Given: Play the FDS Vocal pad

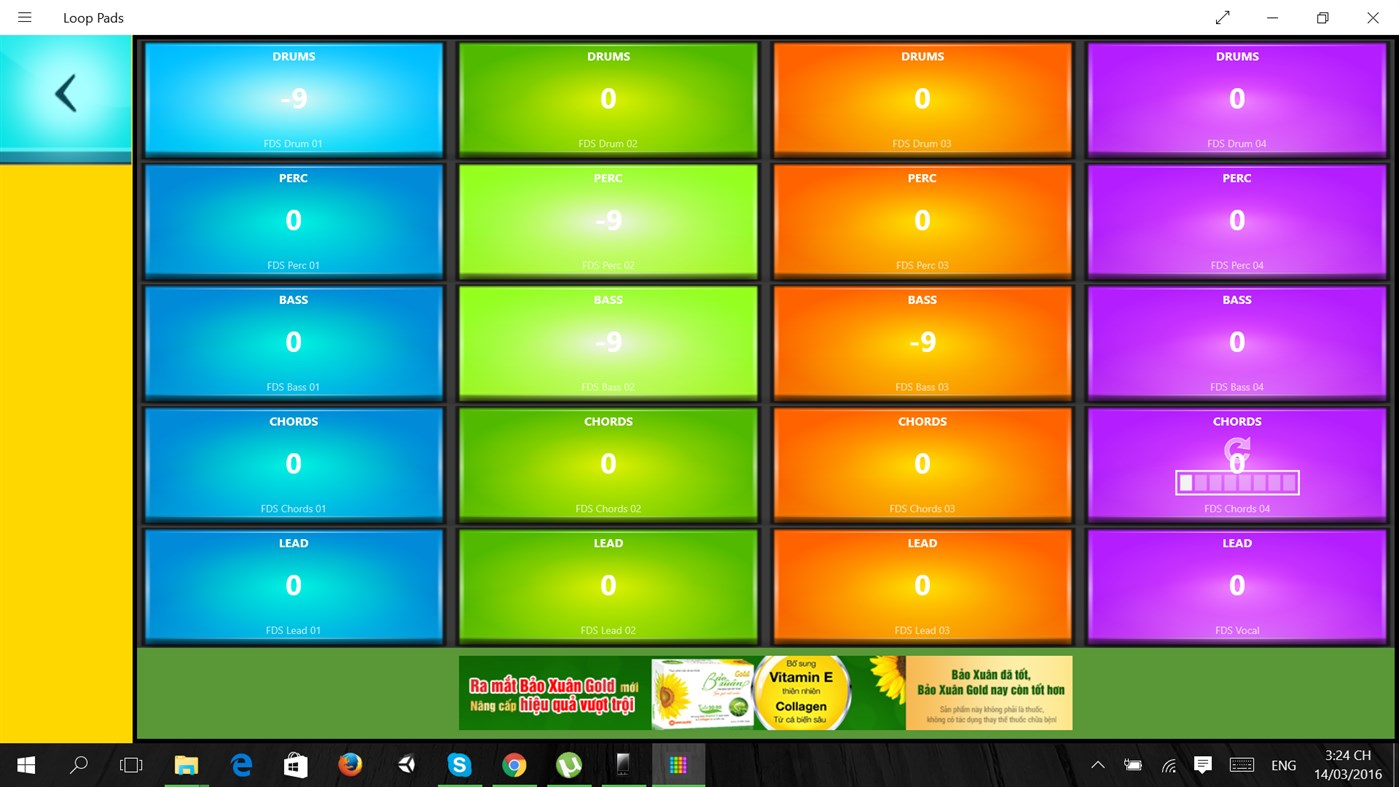Looking at the screenshot, I should [x=1237, y=586].
